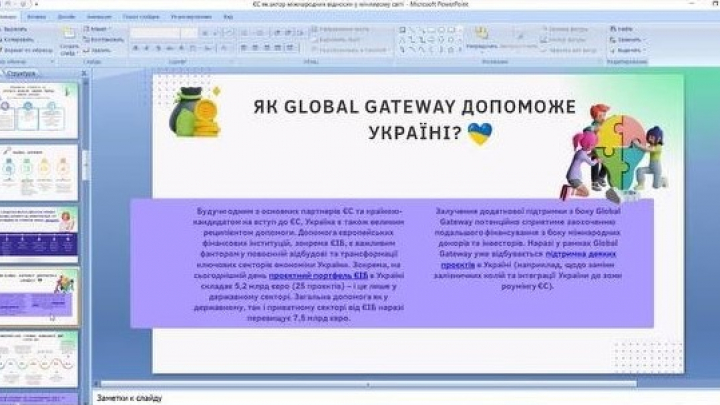720x405 pixels.
Task: Open the Анимация ribbon tab
Action: pos(99,17)
